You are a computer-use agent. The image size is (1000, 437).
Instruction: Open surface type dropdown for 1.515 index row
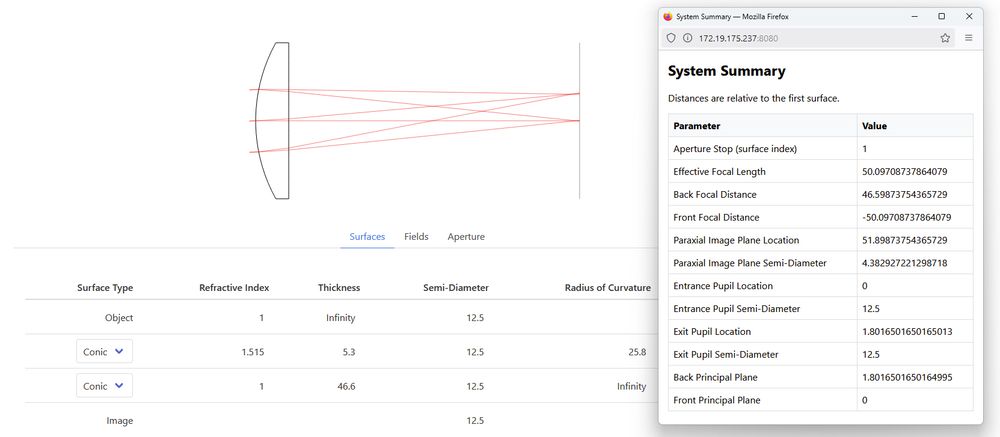(105, 352)
